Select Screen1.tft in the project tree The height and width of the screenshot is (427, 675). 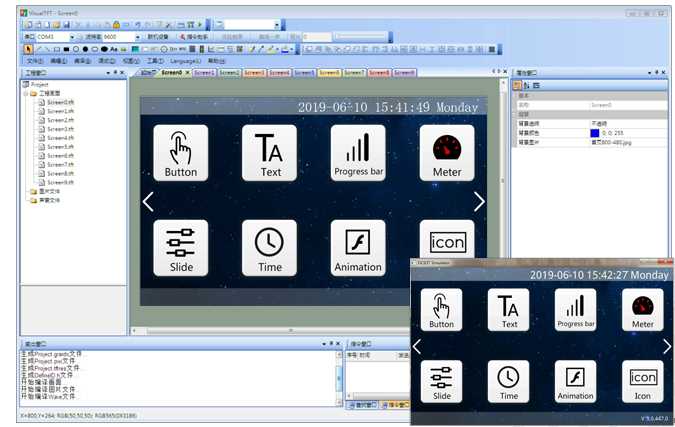(60, 111)
